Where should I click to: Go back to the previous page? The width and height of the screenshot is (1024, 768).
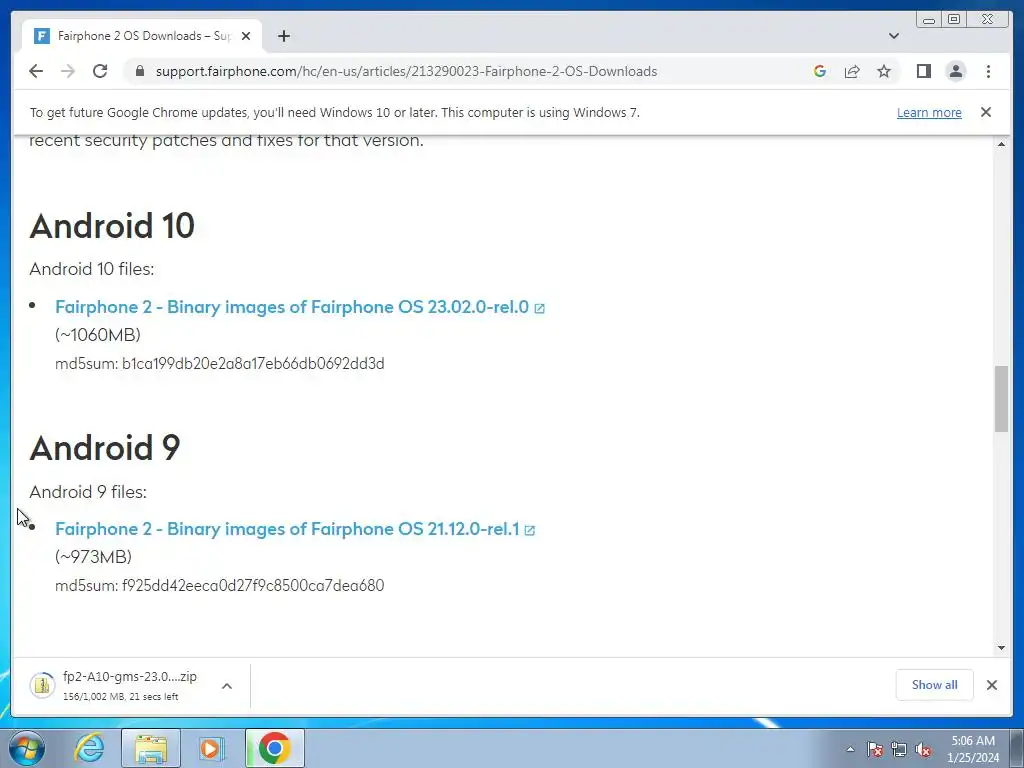click(x=36, y=71)
